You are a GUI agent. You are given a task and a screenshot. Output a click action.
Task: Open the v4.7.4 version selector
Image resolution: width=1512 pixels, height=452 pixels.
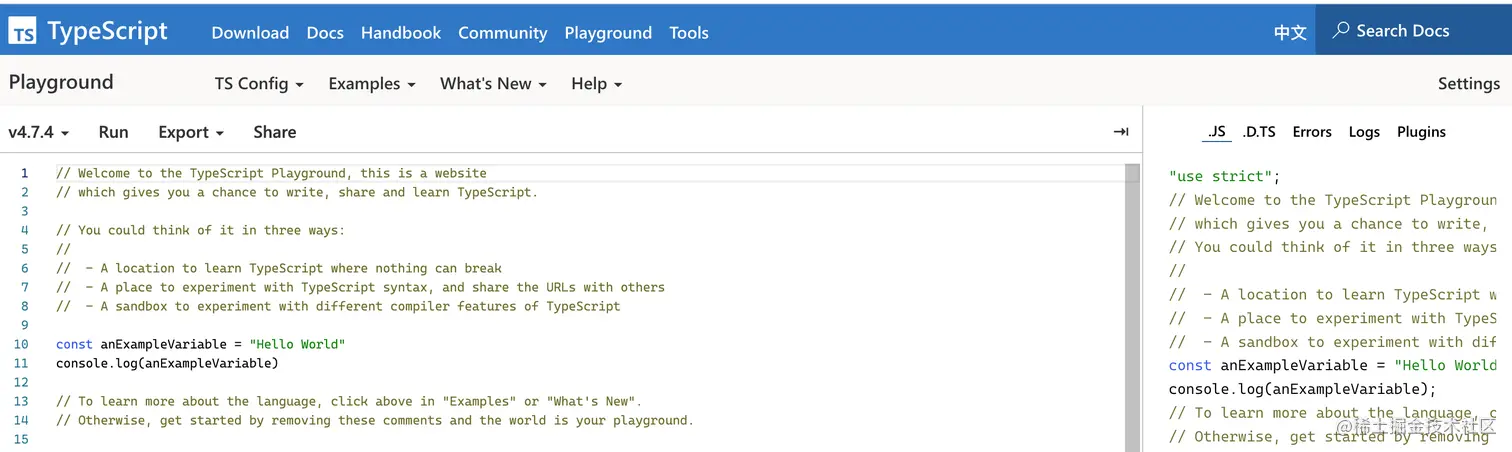pyautogui.click(x=38, y=132)
